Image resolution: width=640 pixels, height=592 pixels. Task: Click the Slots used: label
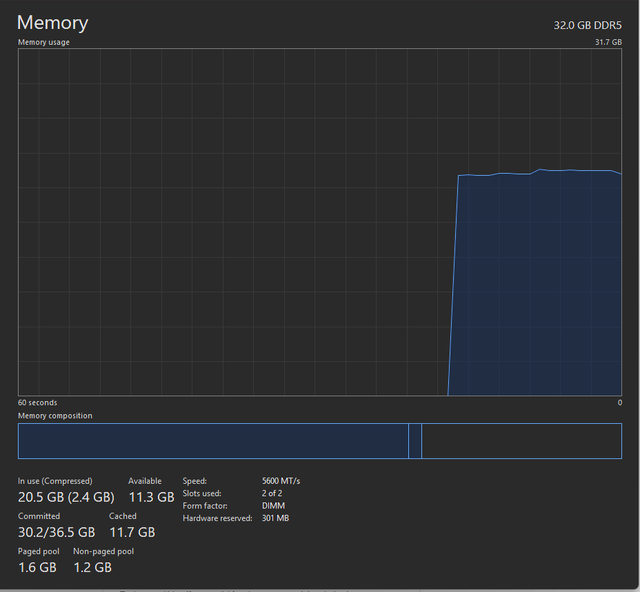click(202, 493)
